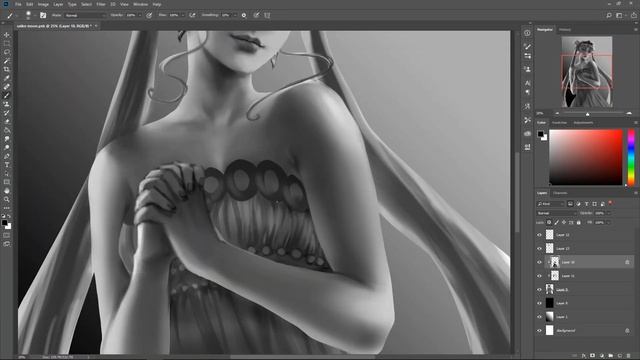Hide Layer 15 visibility eye
This screenshot has height=360, width=640.
coord(539,276)
